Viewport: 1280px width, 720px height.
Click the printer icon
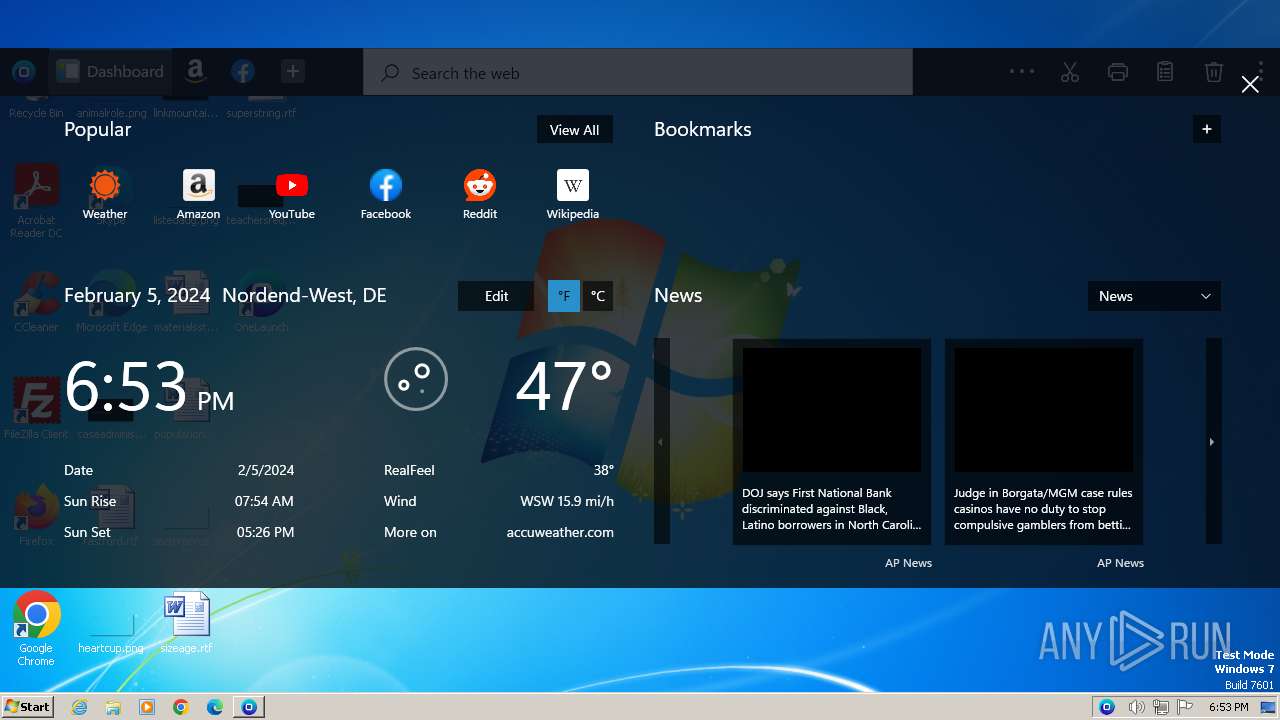[1118, 72]
